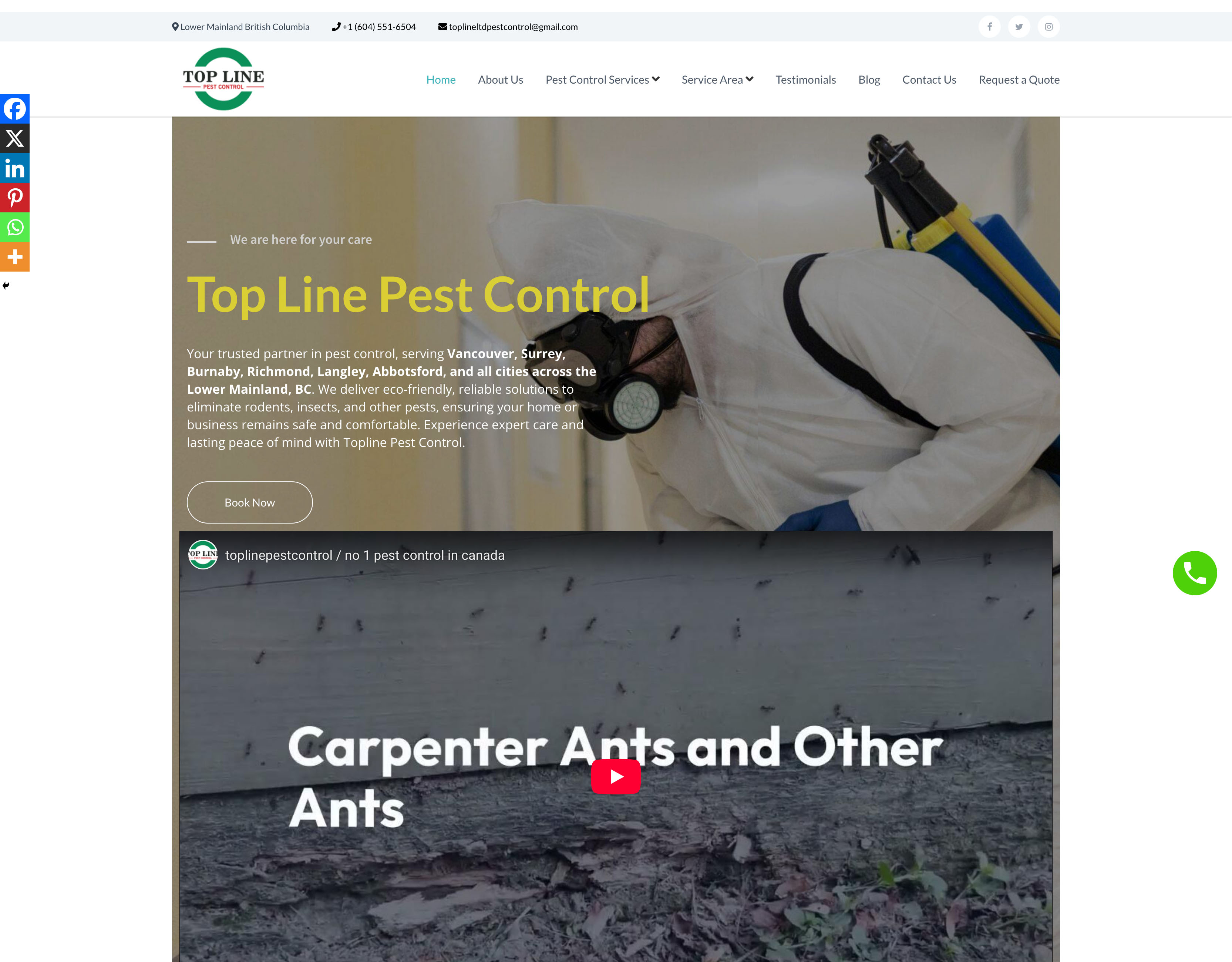1232x962 pixels.
Task: Play the Carpenter Ants YouTube video
Action: (x=615, y=776)
